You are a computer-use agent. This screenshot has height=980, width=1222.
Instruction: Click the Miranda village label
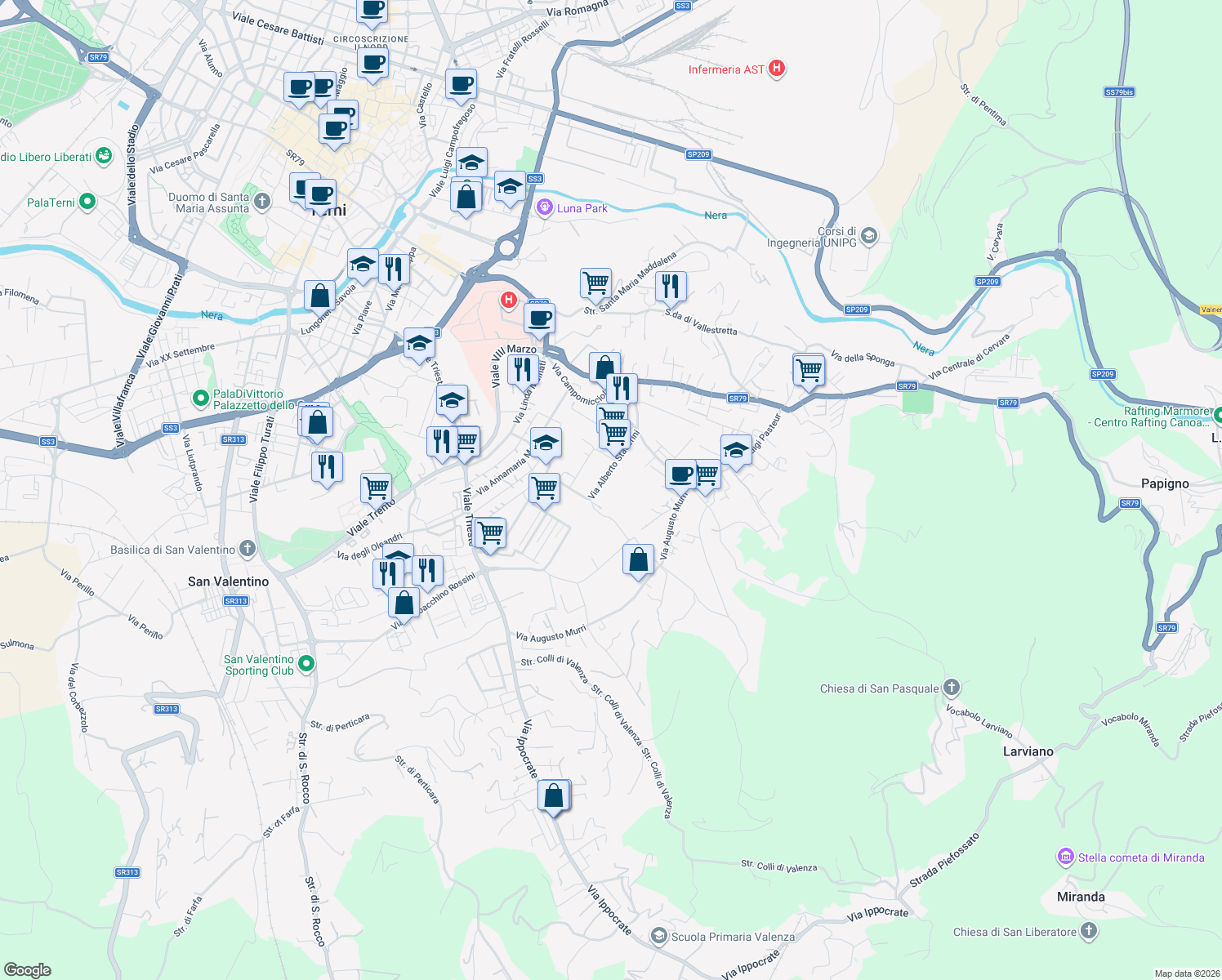[x=1081, y=897]
